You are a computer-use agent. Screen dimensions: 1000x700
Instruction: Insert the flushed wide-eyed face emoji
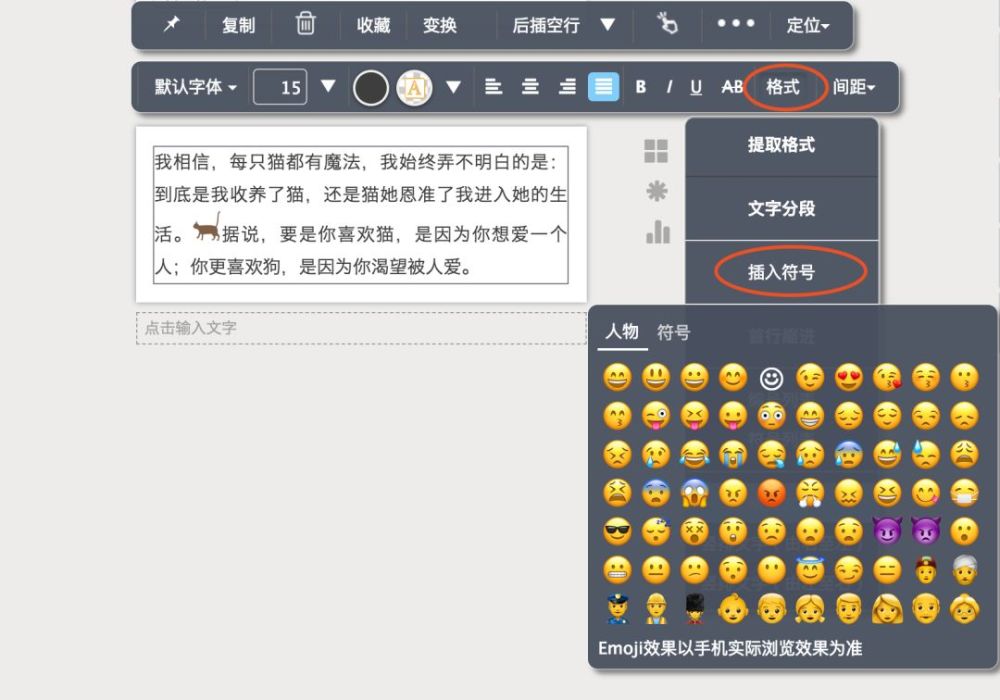[x=771, y=416]
